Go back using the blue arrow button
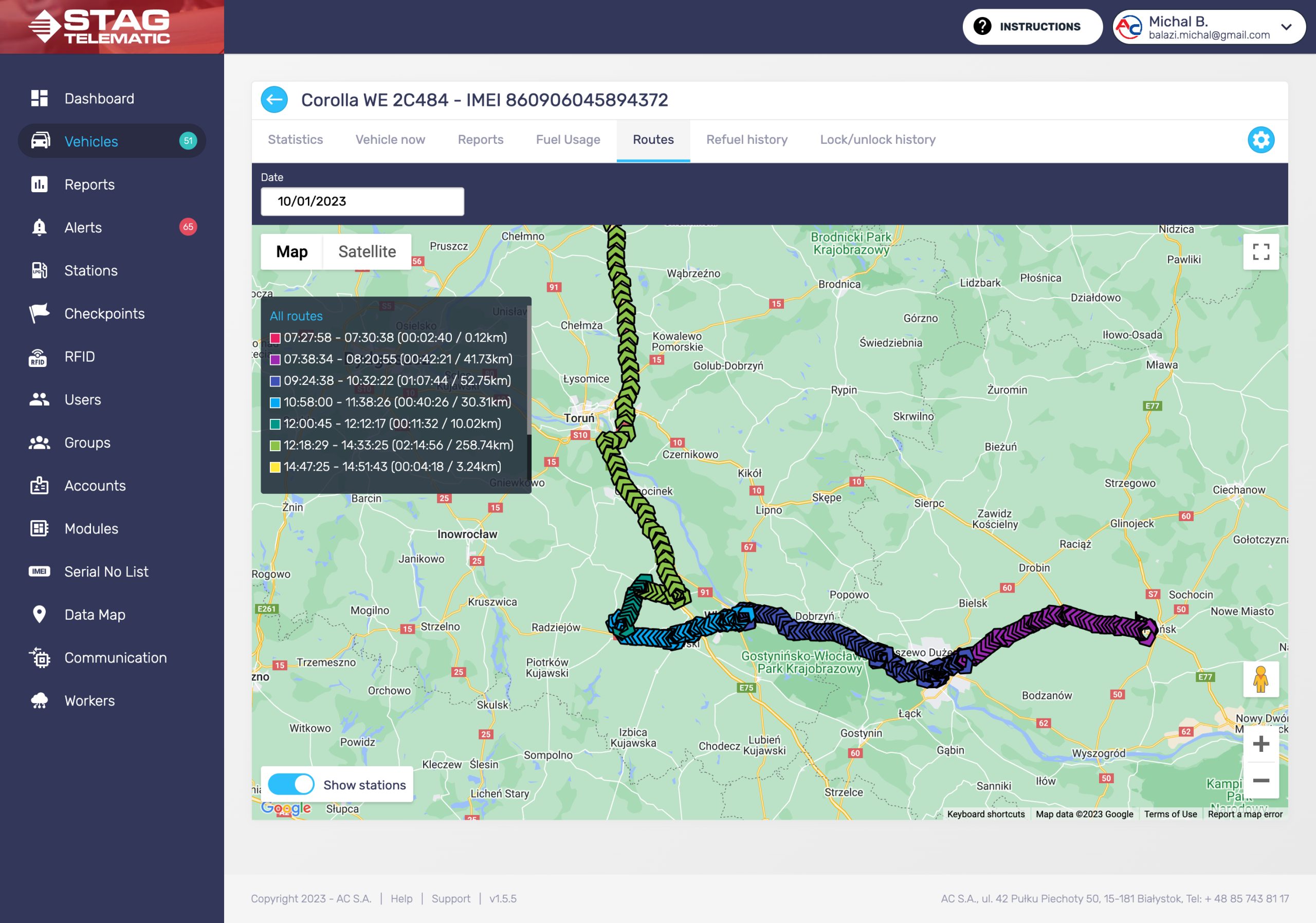Screen dimensions: 1316x923 275,100
